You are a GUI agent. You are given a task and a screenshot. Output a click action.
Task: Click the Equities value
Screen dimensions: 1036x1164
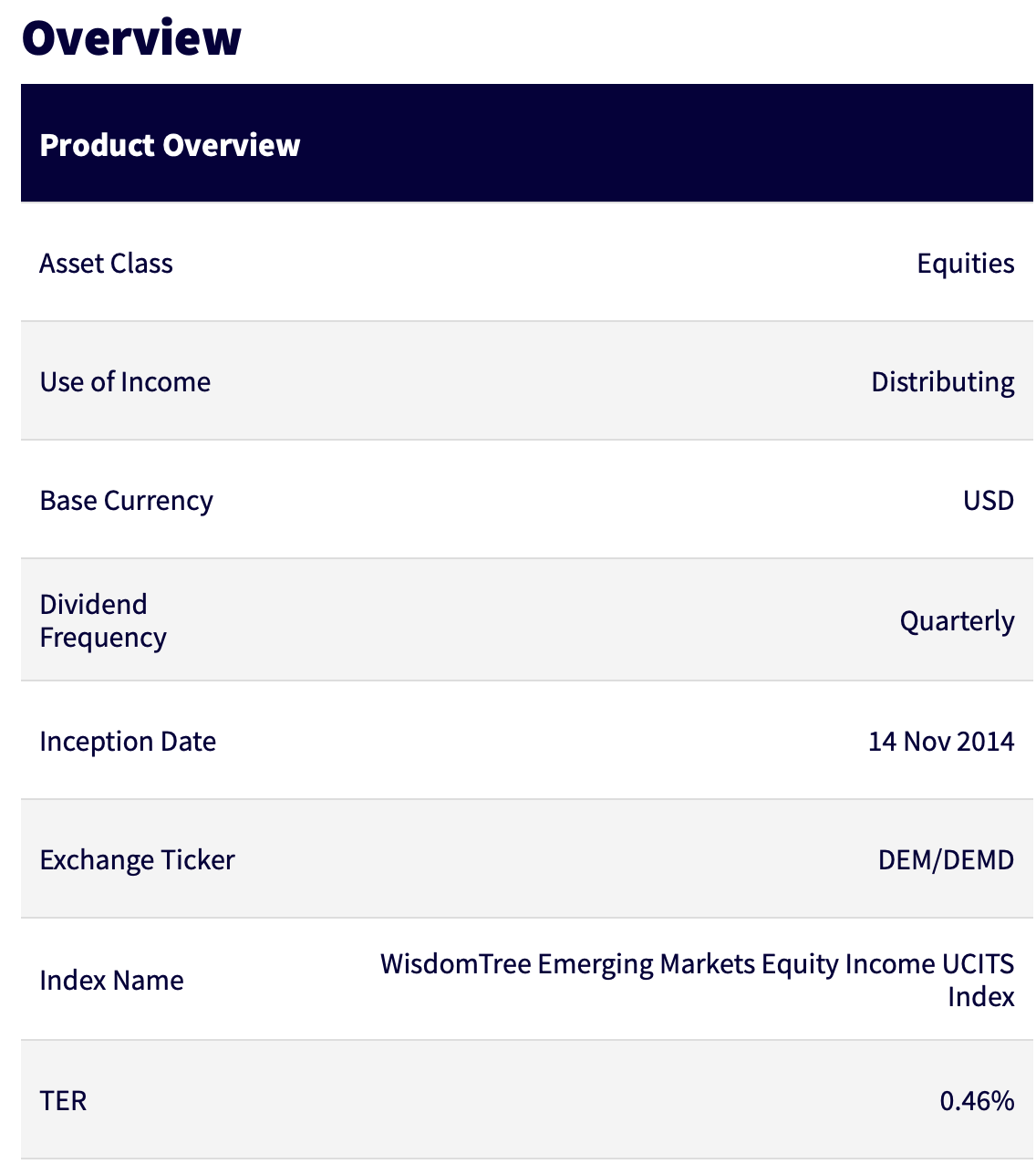click(965, 264)
